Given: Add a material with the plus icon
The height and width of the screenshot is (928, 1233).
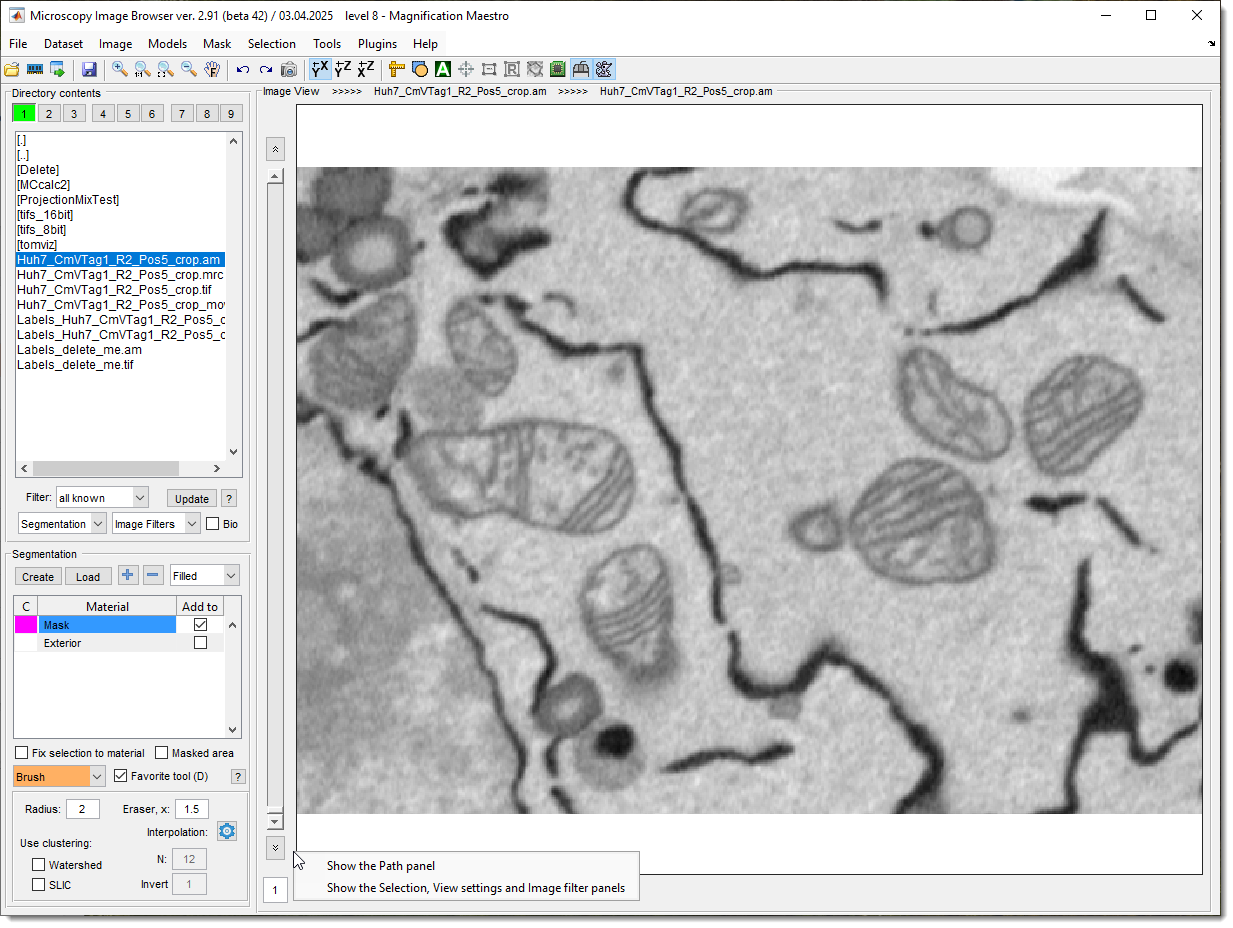Looking at the screenshot, I should tap(127, 575).
